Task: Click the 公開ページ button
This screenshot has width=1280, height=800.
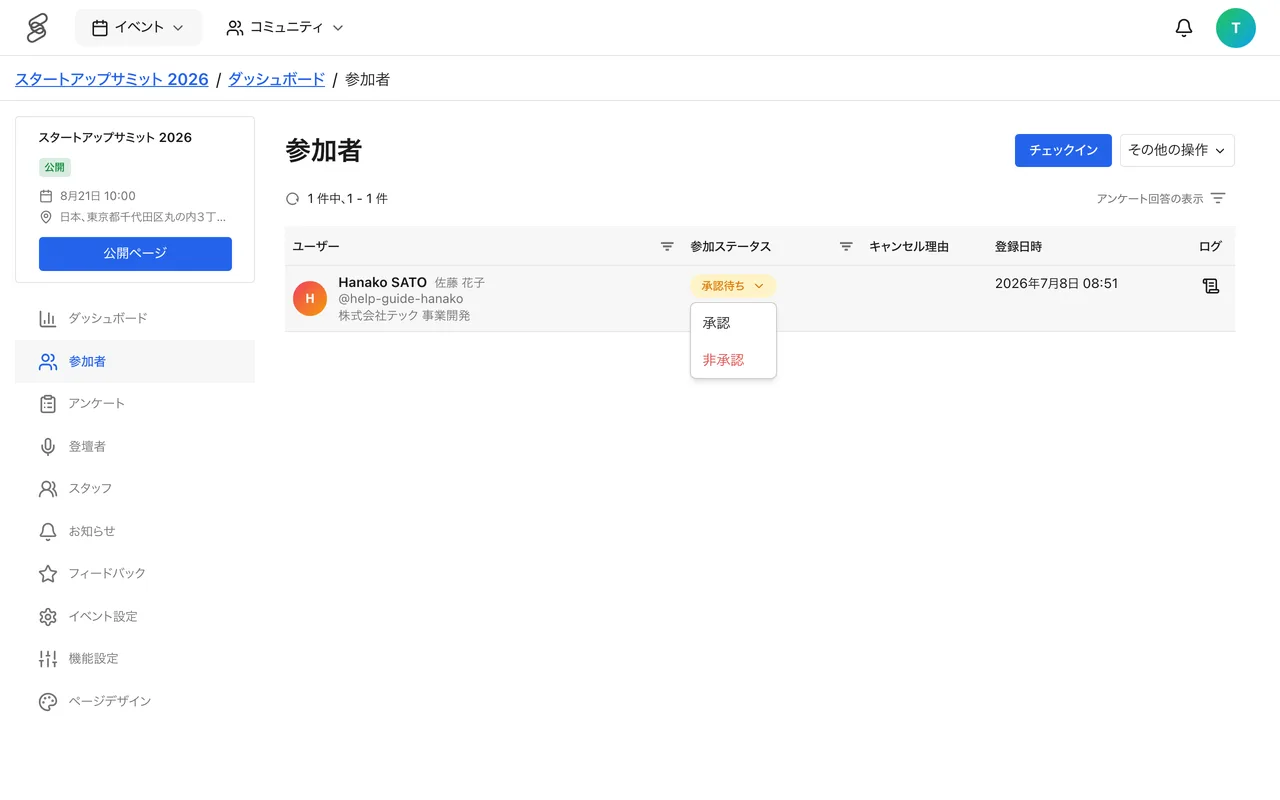Action: point(135,254)
